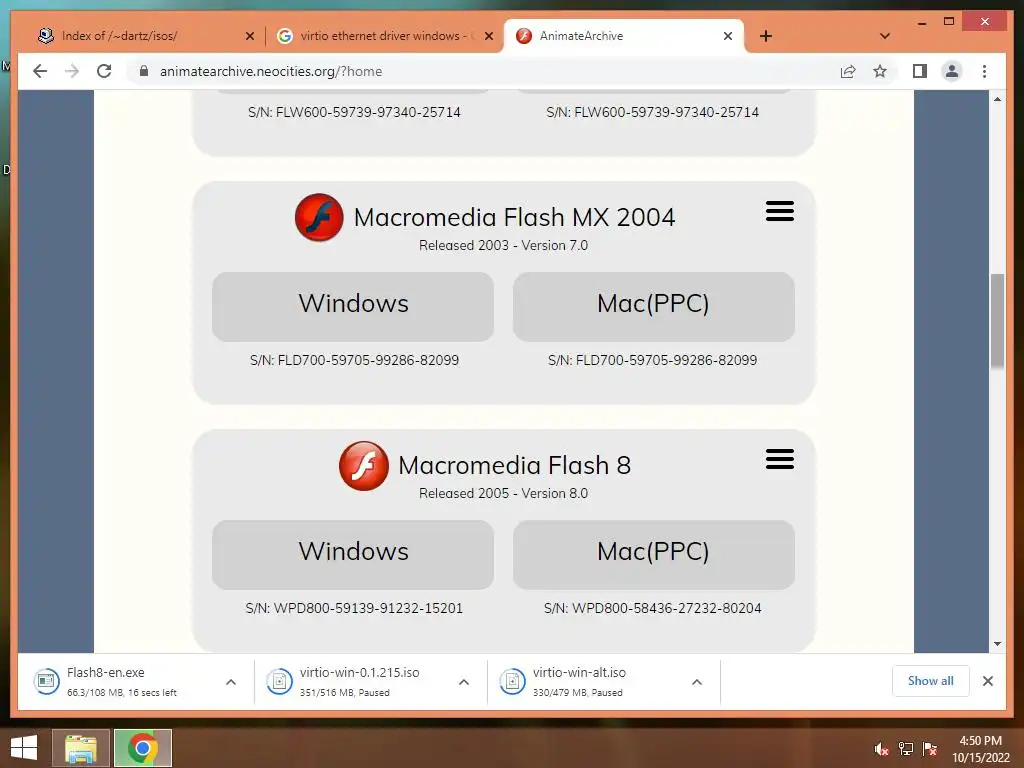Screen dimensions: 1024x768
Task: Download Flash 8 for Mac(PPC)
Action: coord(654,554)
